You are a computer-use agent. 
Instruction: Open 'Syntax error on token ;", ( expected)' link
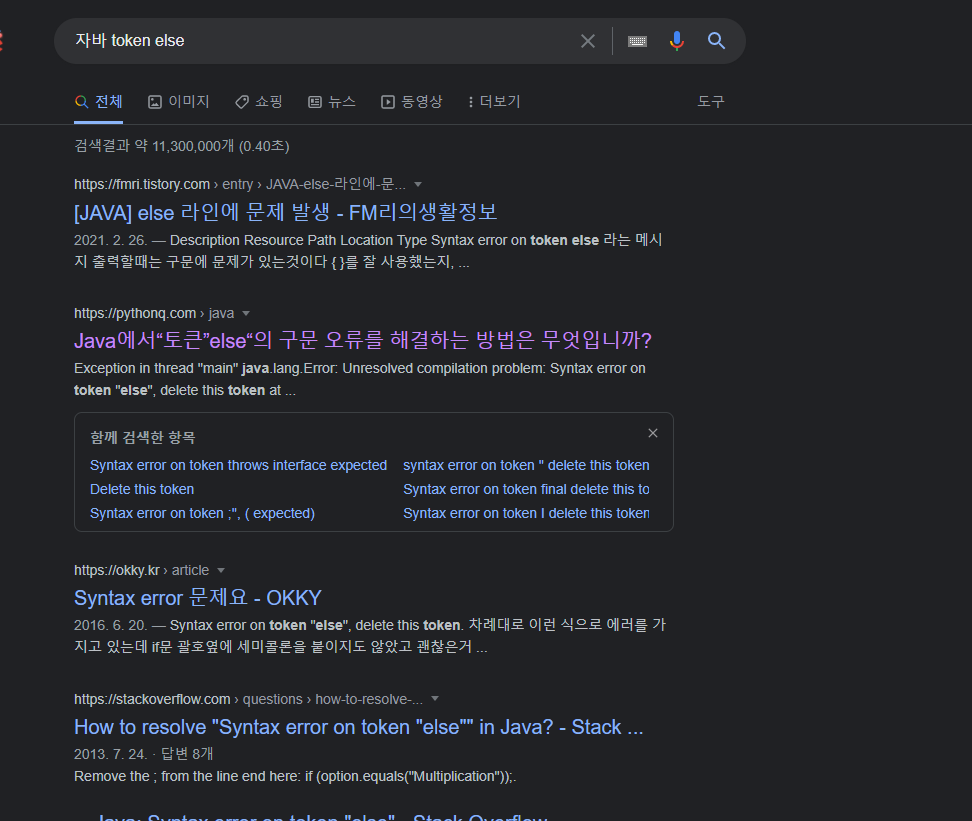(x=202, y=513)
